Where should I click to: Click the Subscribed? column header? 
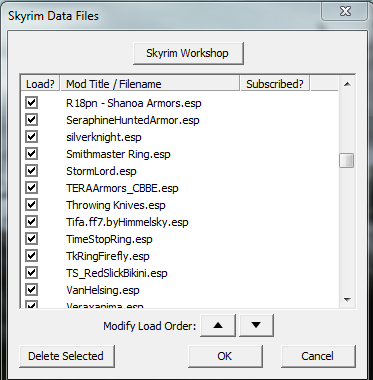pos(275,84)
